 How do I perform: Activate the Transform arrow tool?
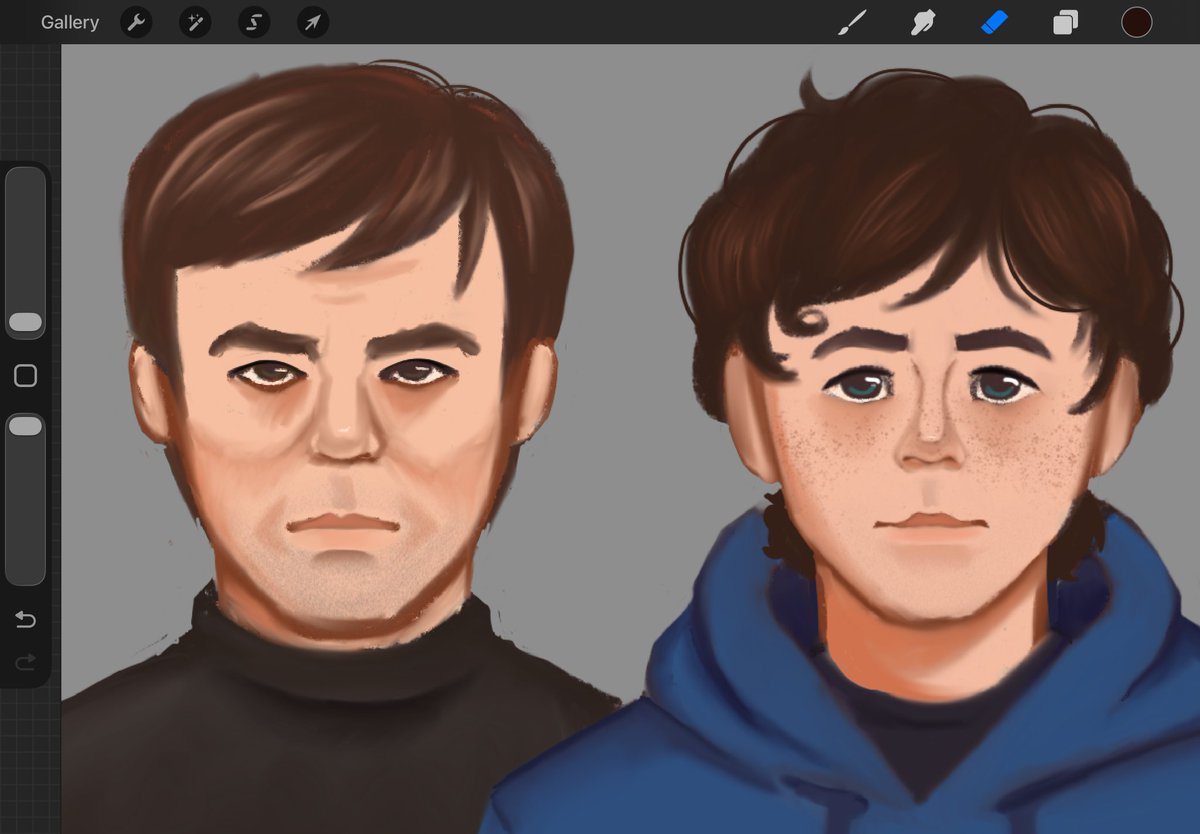[313, 22]
